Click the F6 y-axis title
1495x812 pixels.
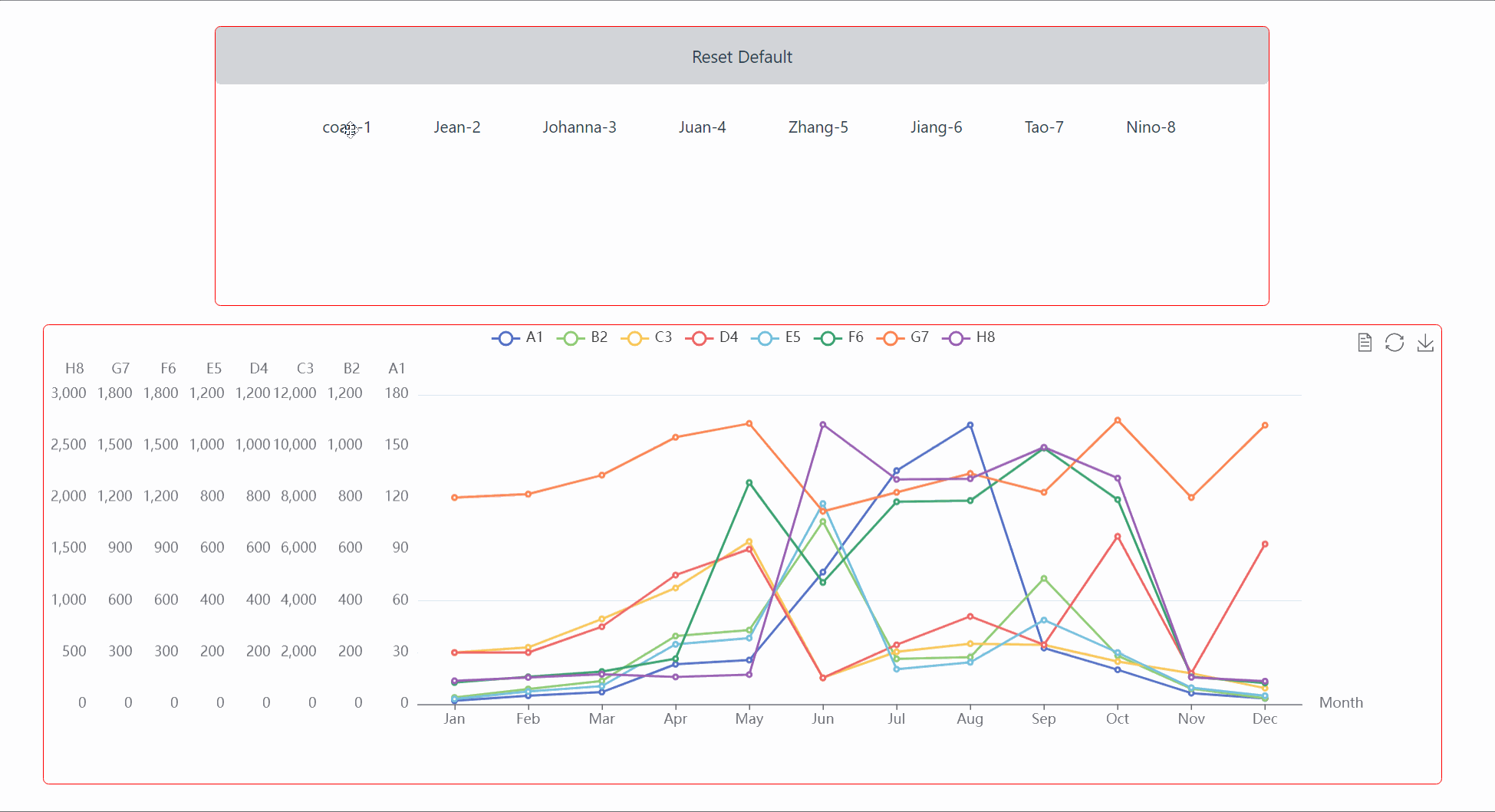pyautogui.click(x=168, y=368)
